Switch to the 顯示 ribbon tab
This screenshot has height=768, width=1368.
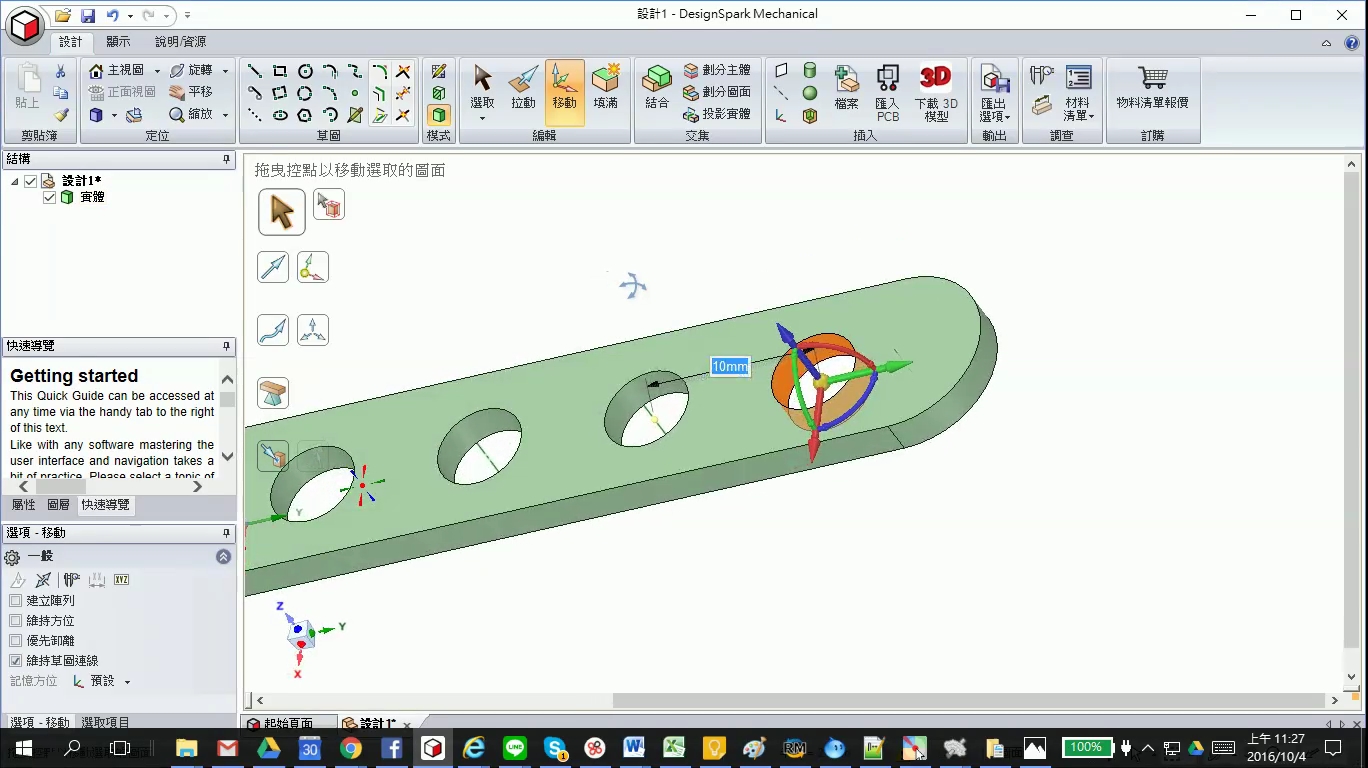click(x=118, y=42)
